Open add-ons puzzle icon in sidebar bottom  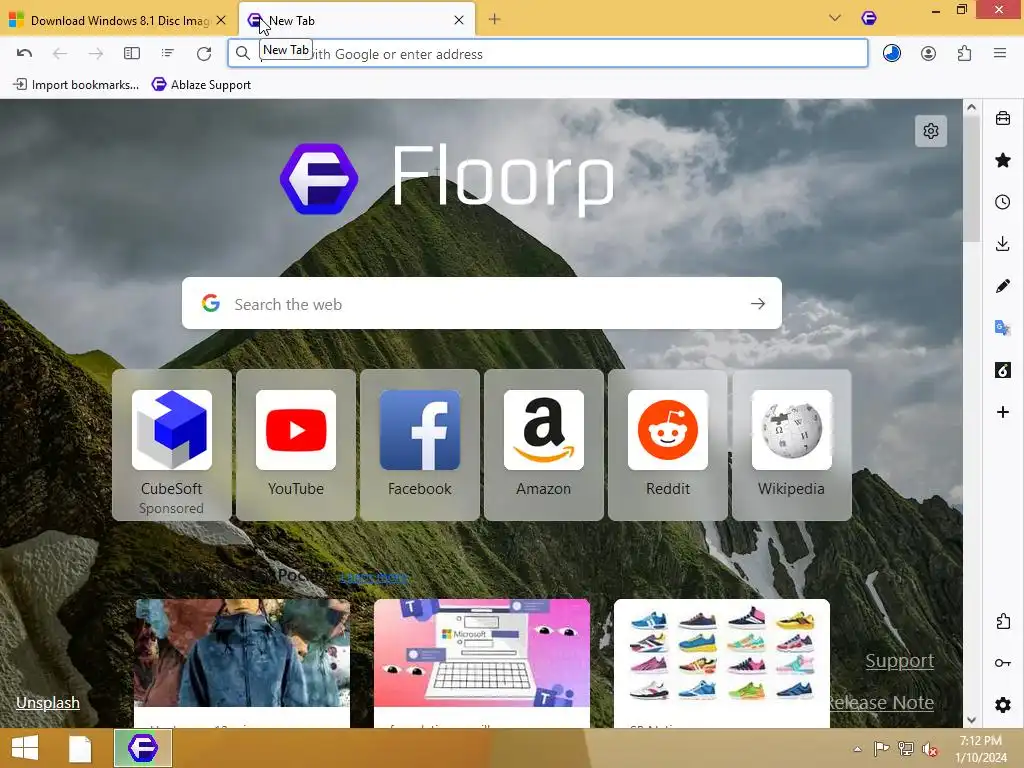1003,621
